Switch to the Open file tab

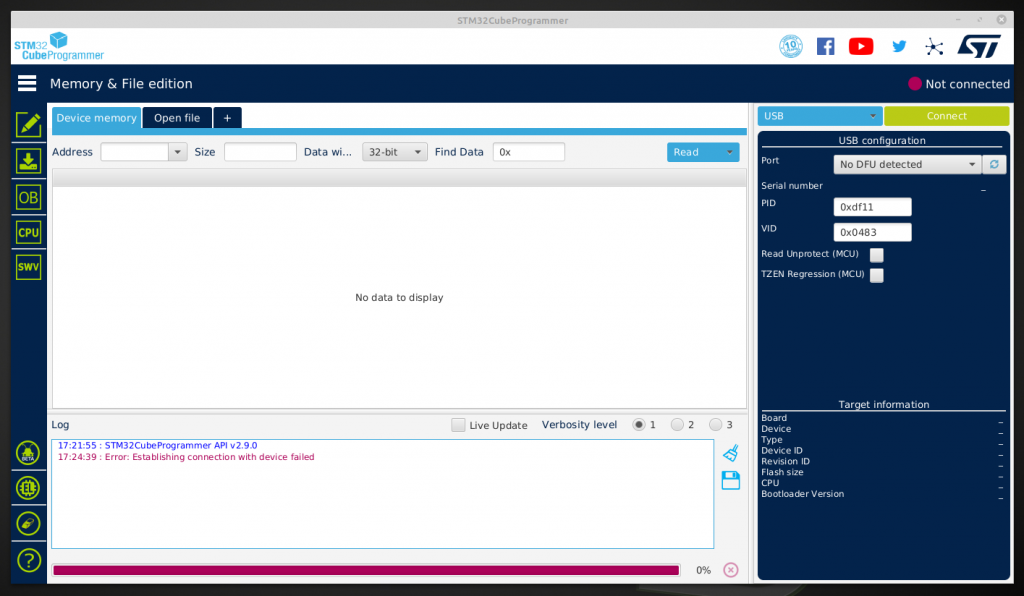(176, 118)
